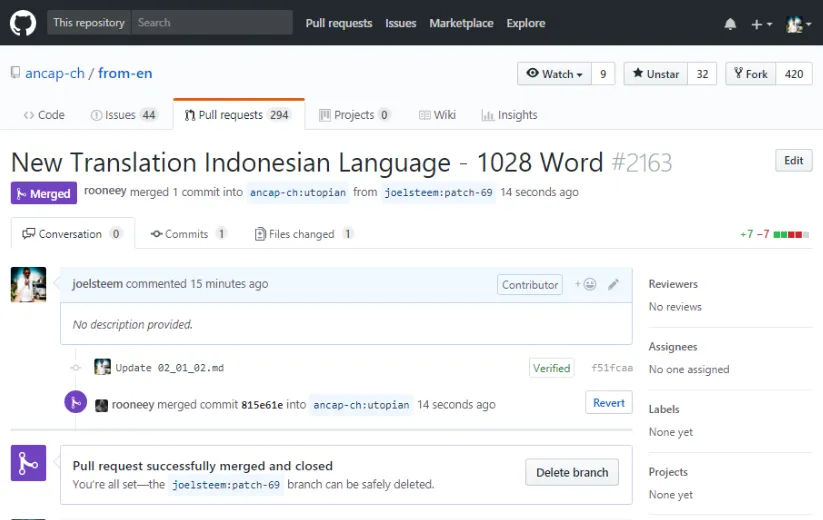Open Issues in top navigation
Viewport: 823px width, 520px height.
tap(400, 23)
